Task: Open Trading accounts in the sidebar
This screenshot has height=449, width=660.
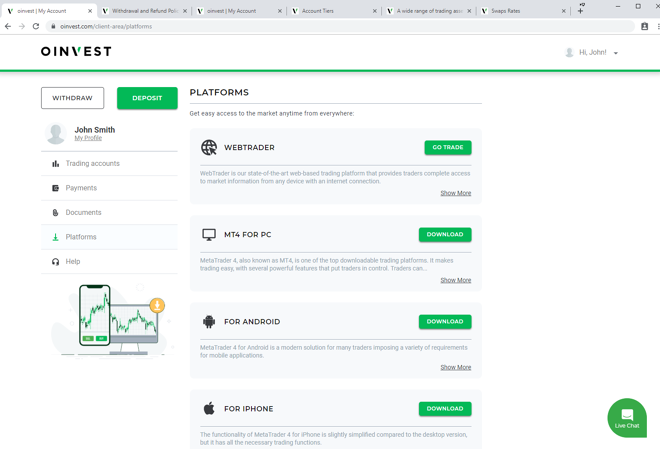Action: pos(109,164)
